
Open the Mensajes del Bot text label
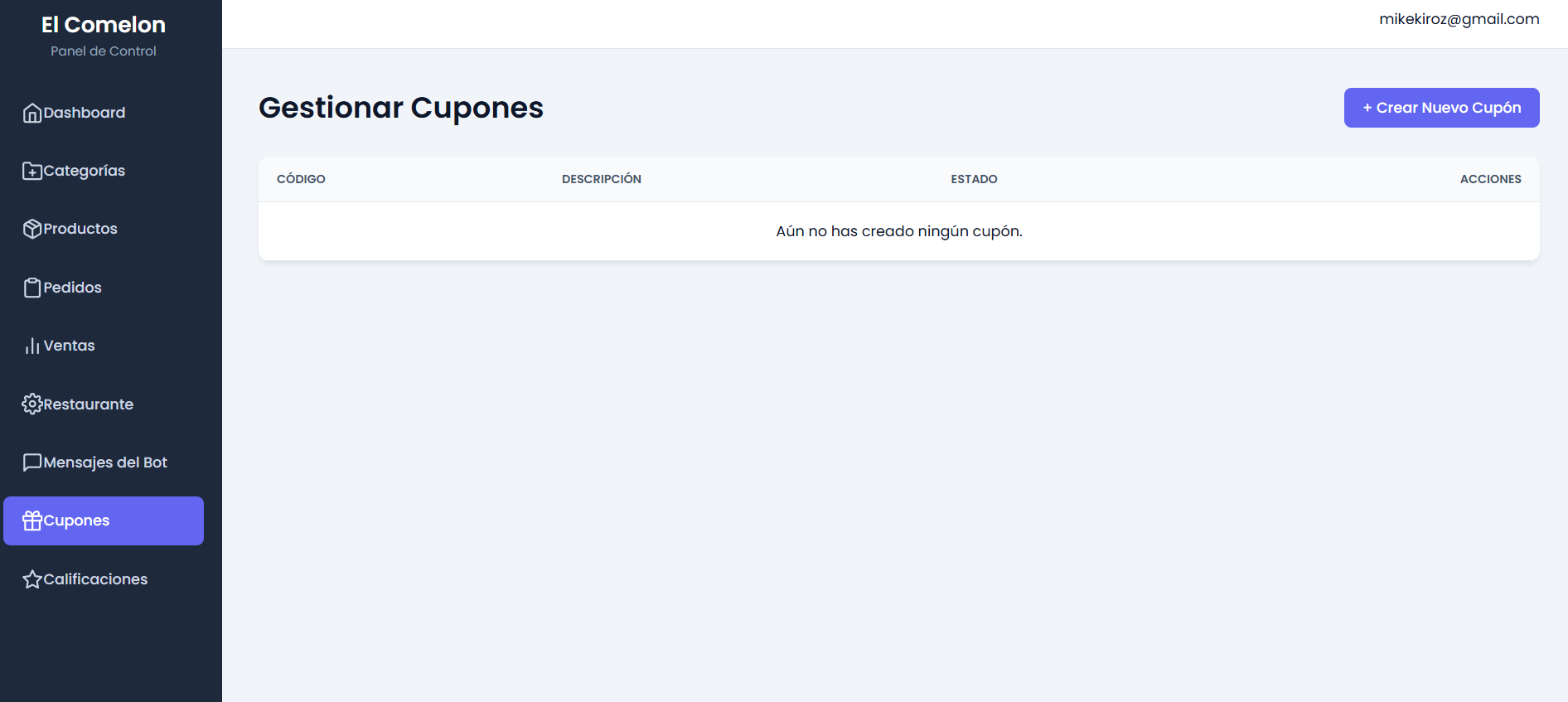(x=105, y=462)
